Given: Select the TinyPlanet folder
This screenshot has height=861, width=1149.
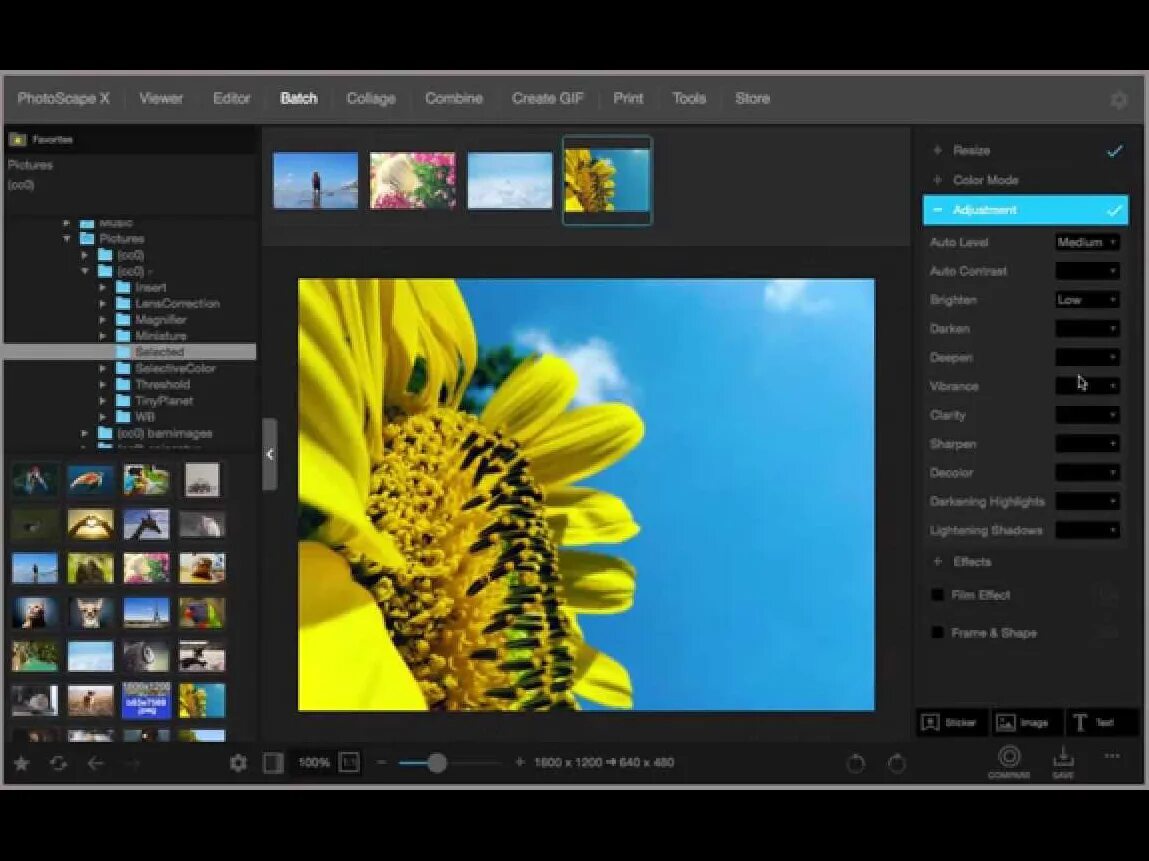Looking at the screenshot, I should [x=163, y=401].
